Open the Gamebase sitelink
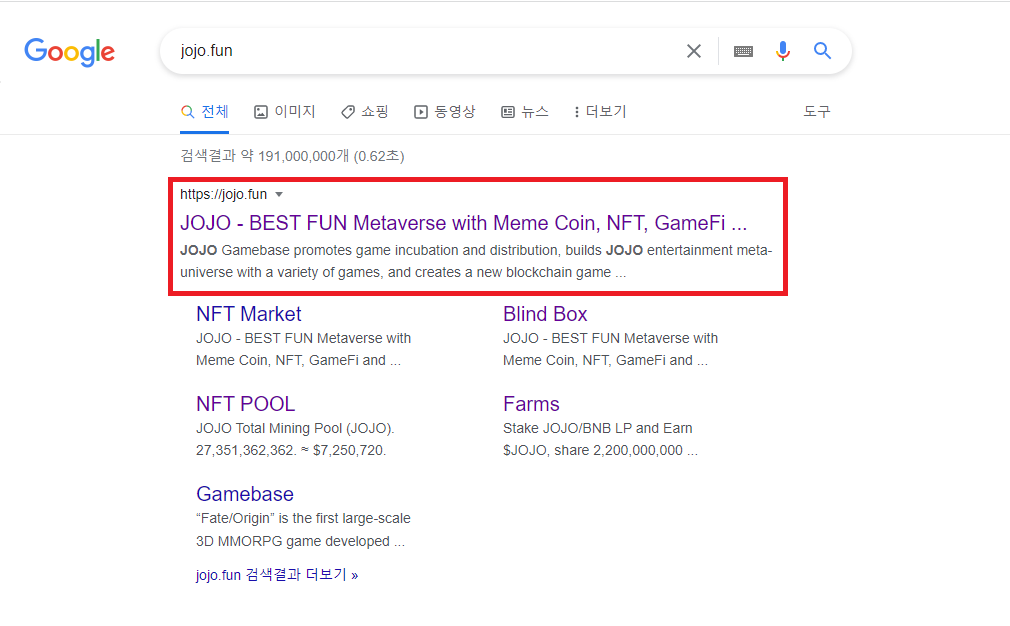Screen dimensions: 1010x626 click(x=245, y=494)
